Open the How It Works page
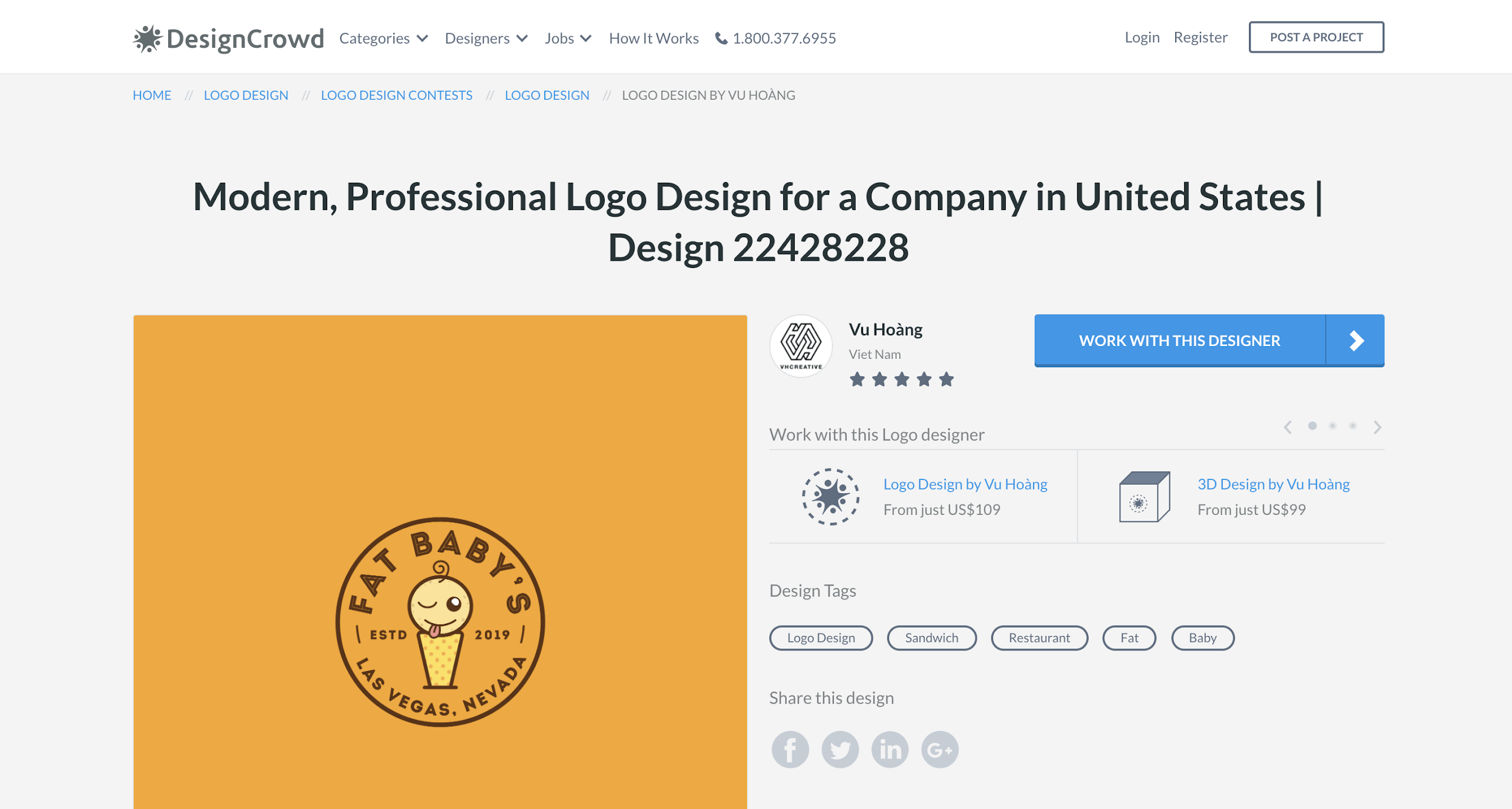Screen dimensions: 1512x809 [x=654, y=38]
